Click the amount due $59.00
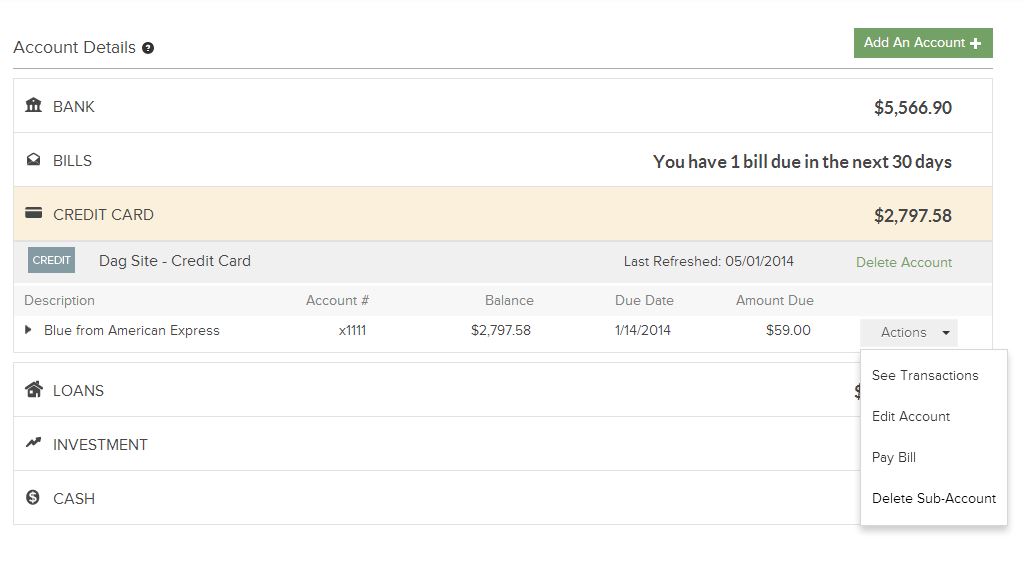Viewport: 1024px width, 564px height. (788, 330)
